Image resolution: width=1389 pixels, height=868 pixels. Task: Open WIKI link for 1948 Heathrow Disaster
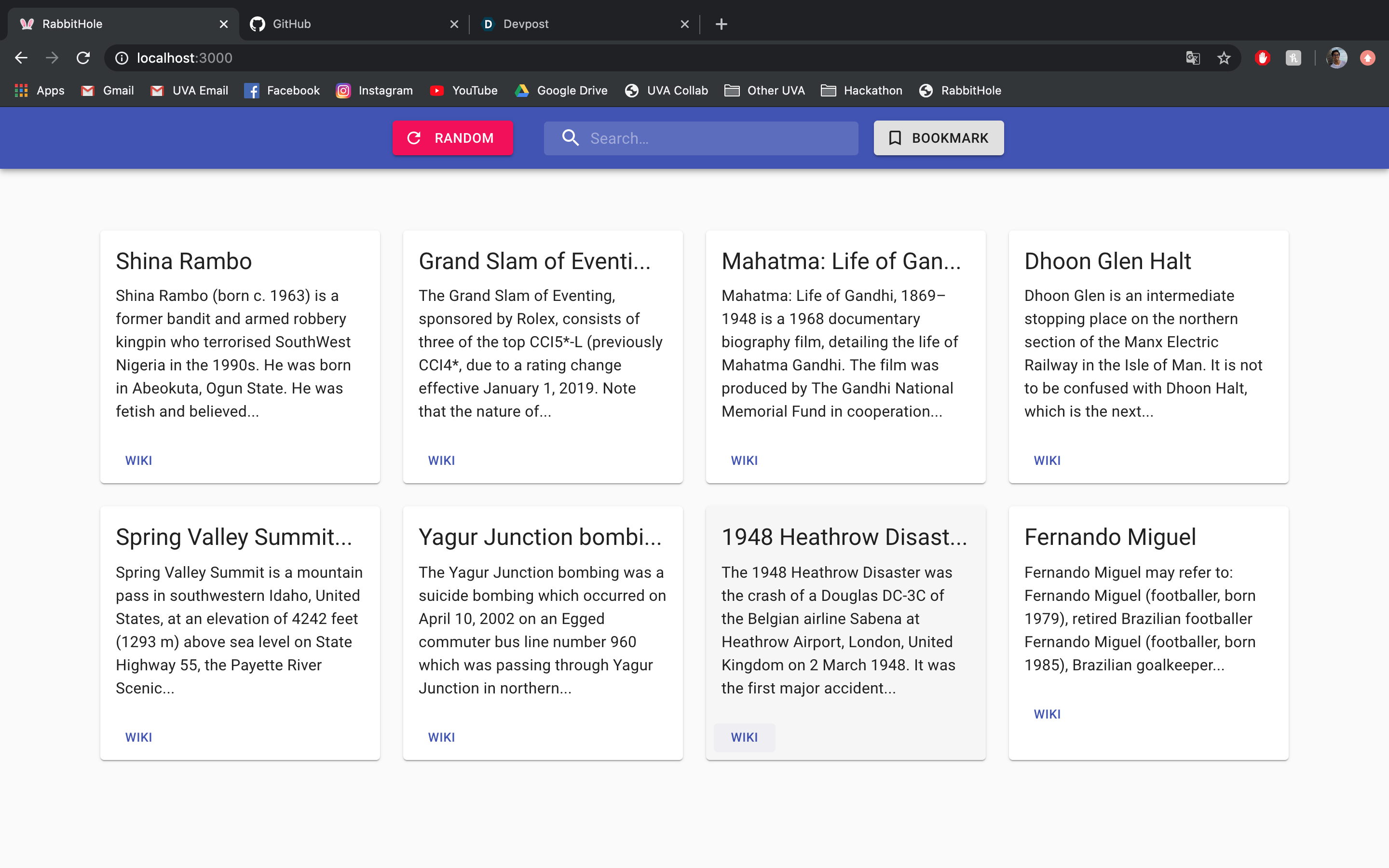(744, 737)
